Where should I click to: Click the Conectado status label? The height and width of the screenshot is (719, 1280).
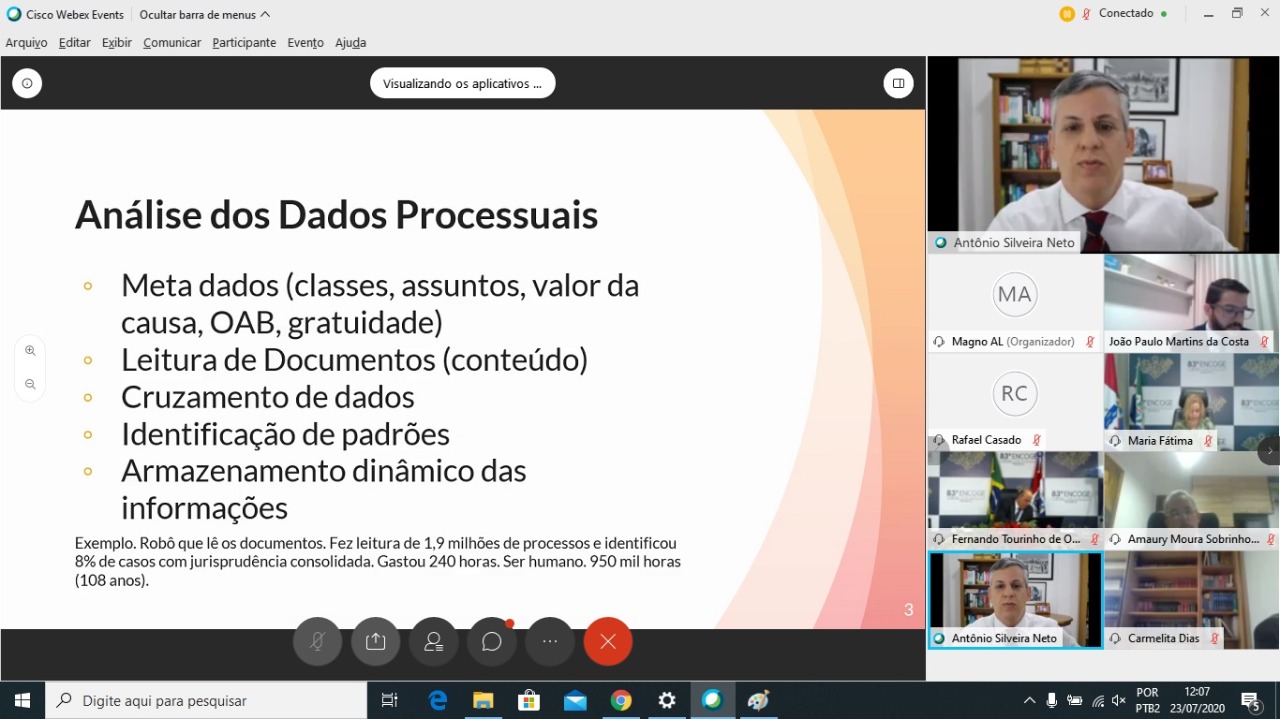tap(1126, 14)
